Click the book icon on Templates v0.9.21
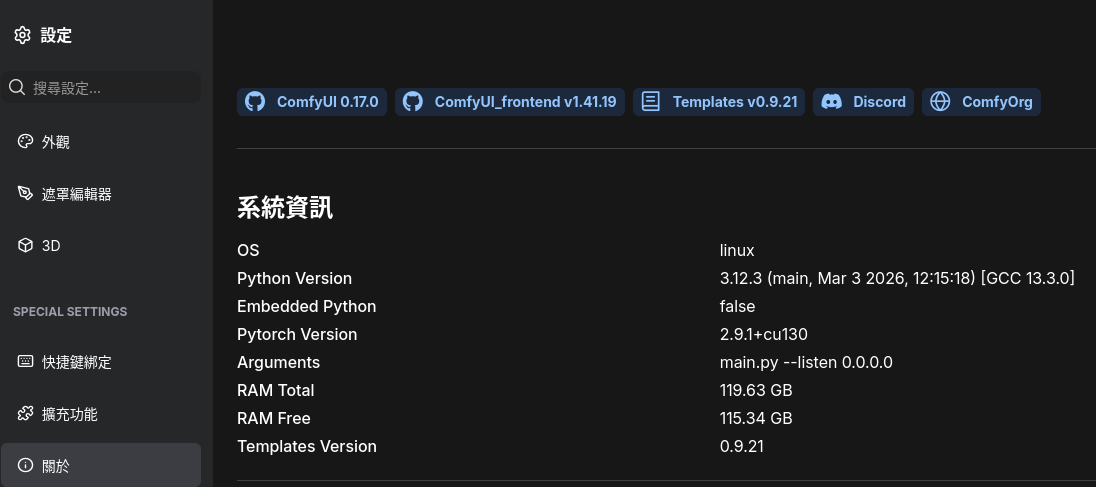Viewport: 1096px width, 487px height. pos(651,102)
